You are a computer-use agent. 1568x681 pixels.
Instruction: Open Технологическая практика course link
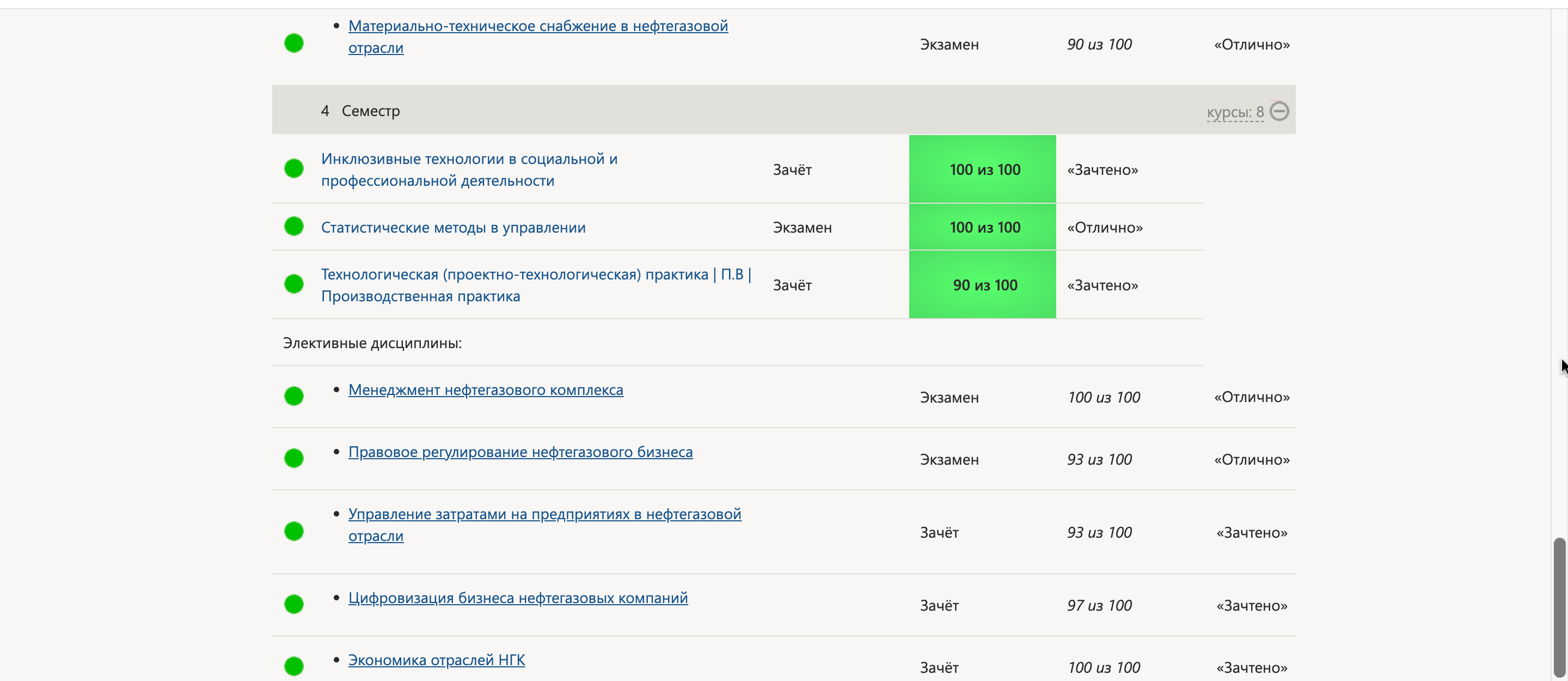536,275
